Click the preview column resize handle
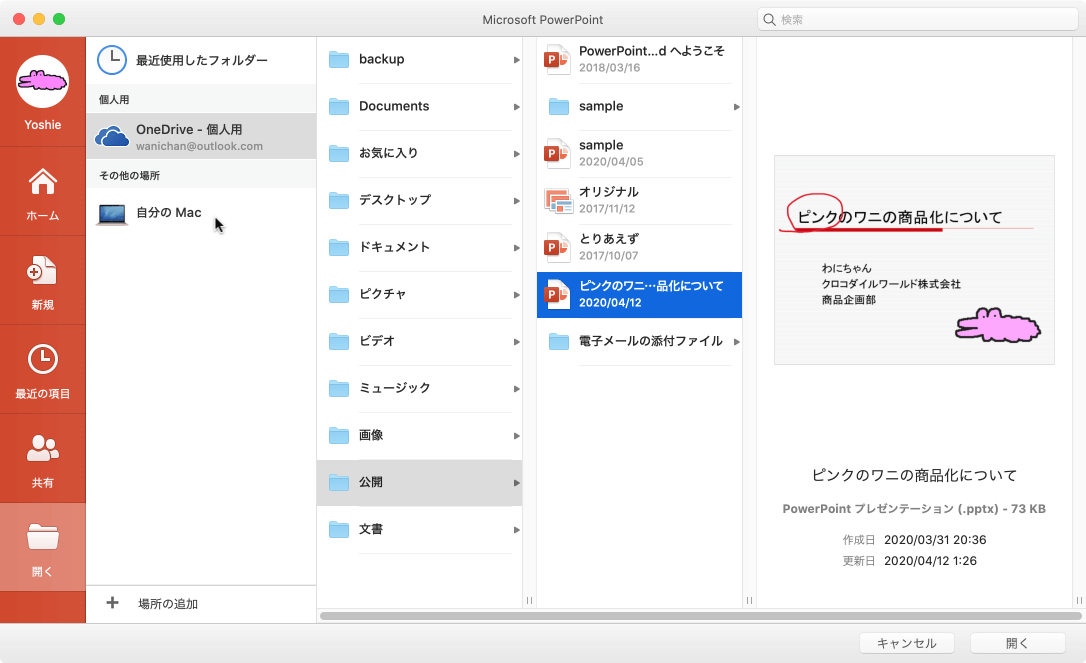This screenshot has height=663, width=1086. click(1079, 601)
